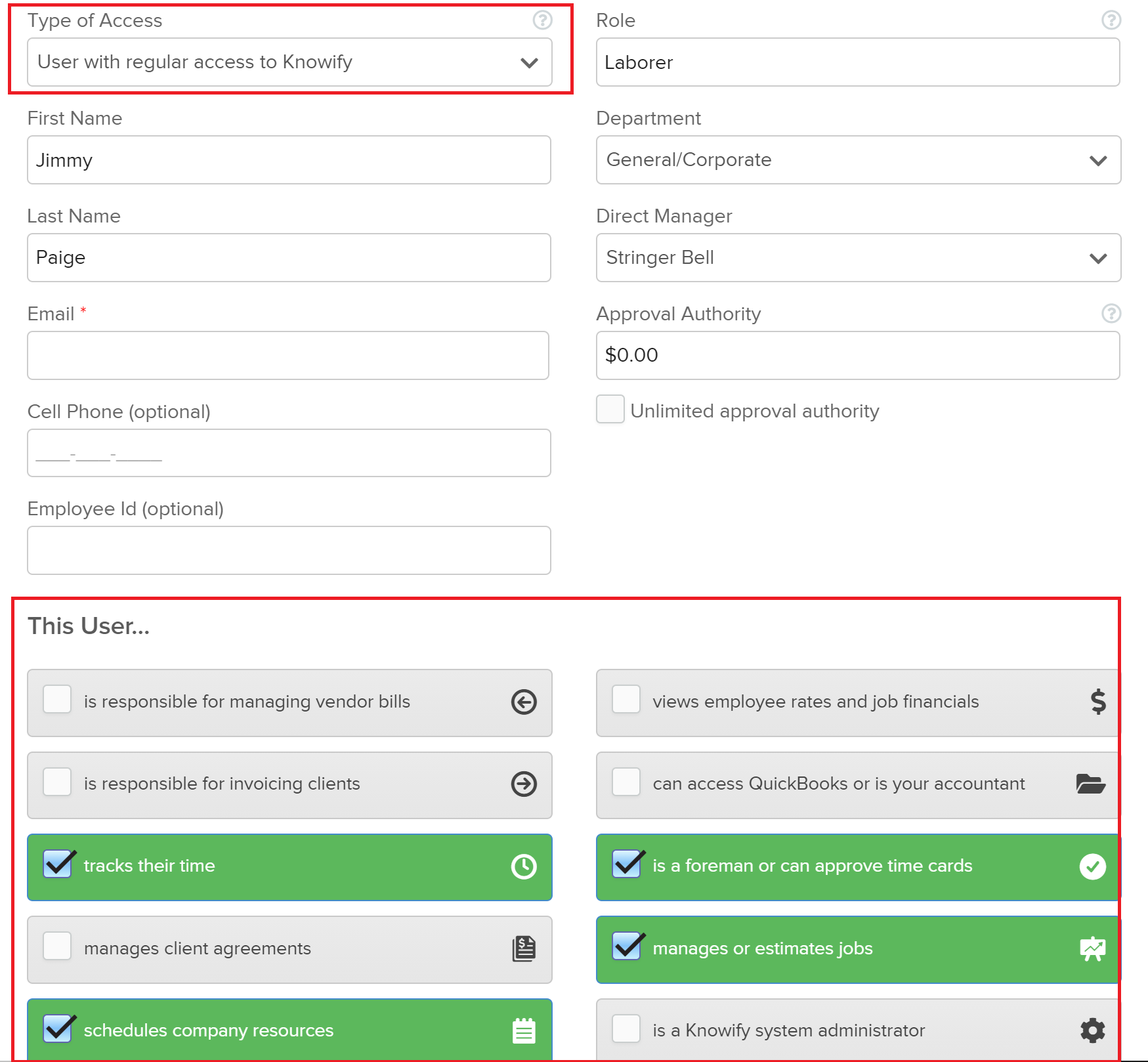Expand the Department dropdown

point(858,160)
